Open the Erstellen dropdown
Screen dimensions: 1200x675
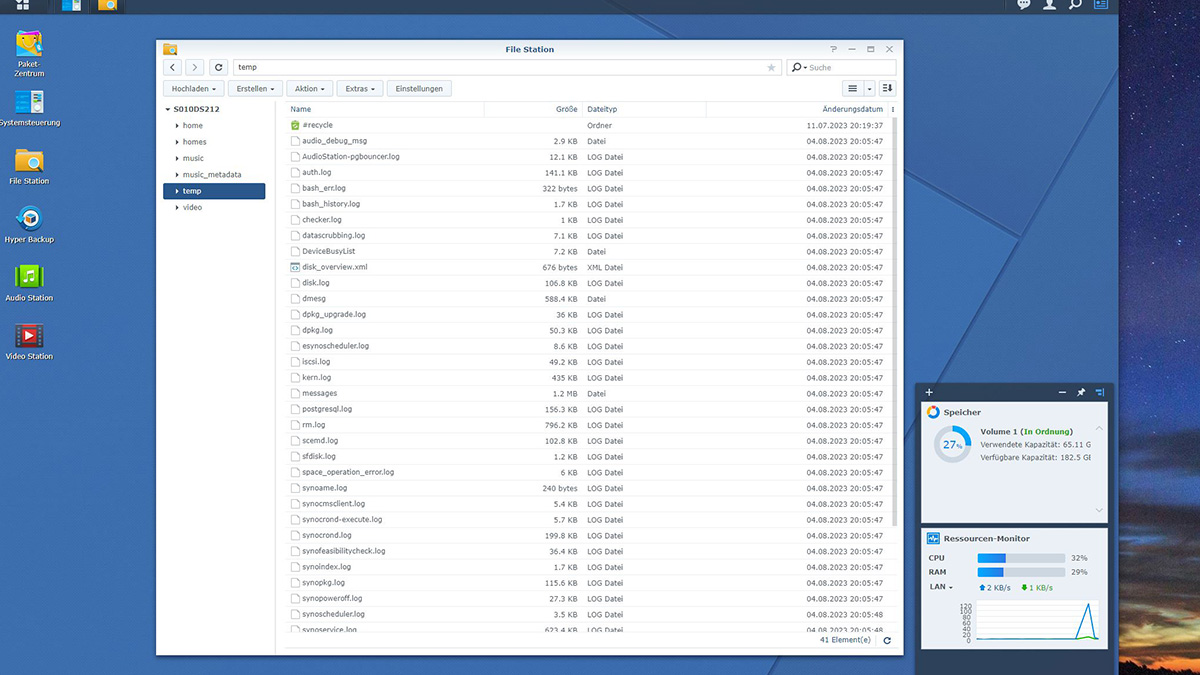[x=256, y=89]
